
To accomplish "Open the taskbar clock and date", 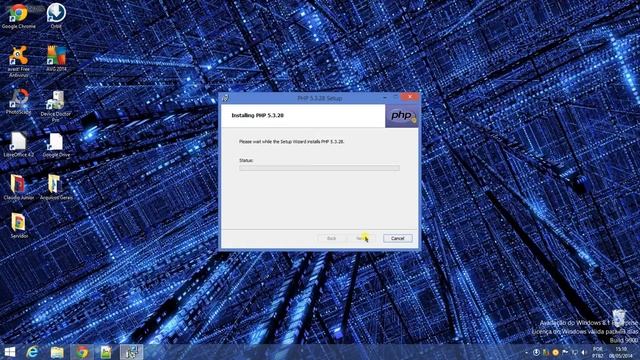I will [621, 352].
